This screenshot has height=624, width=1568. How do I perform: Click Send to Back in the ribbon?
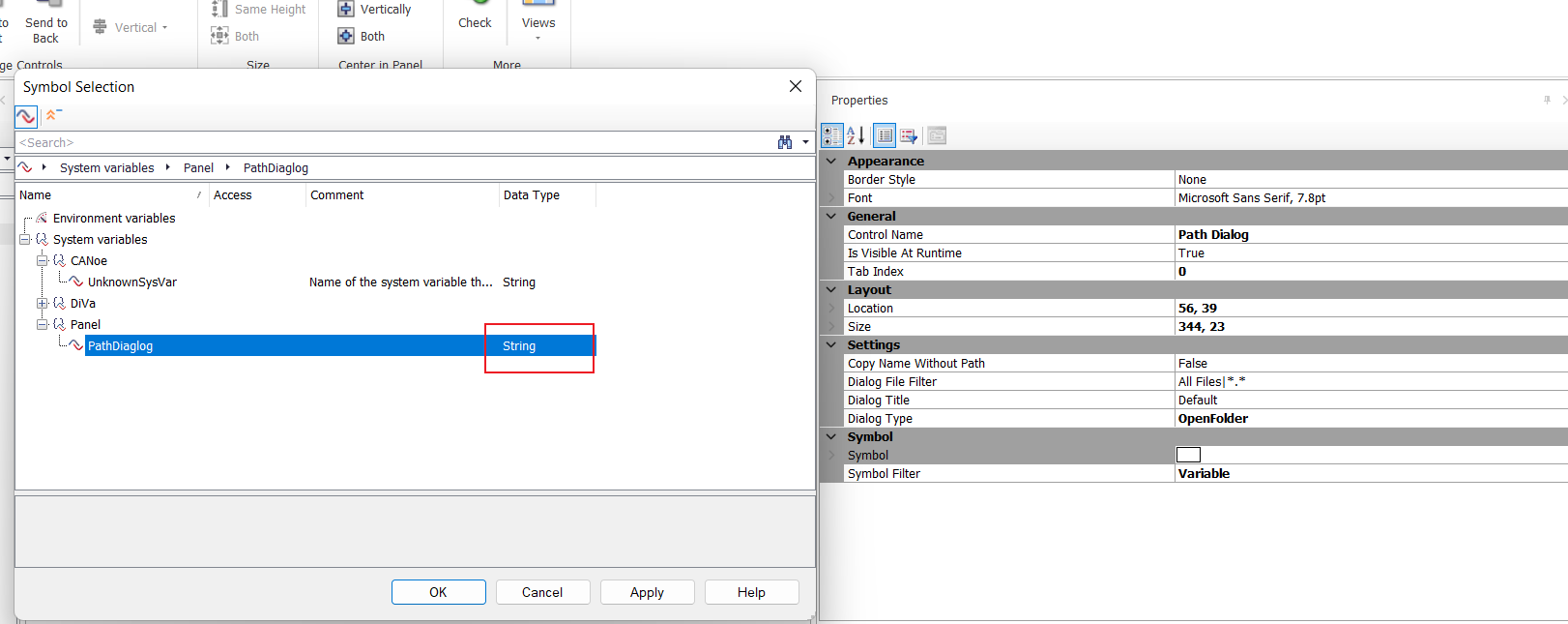click(45, 25)
